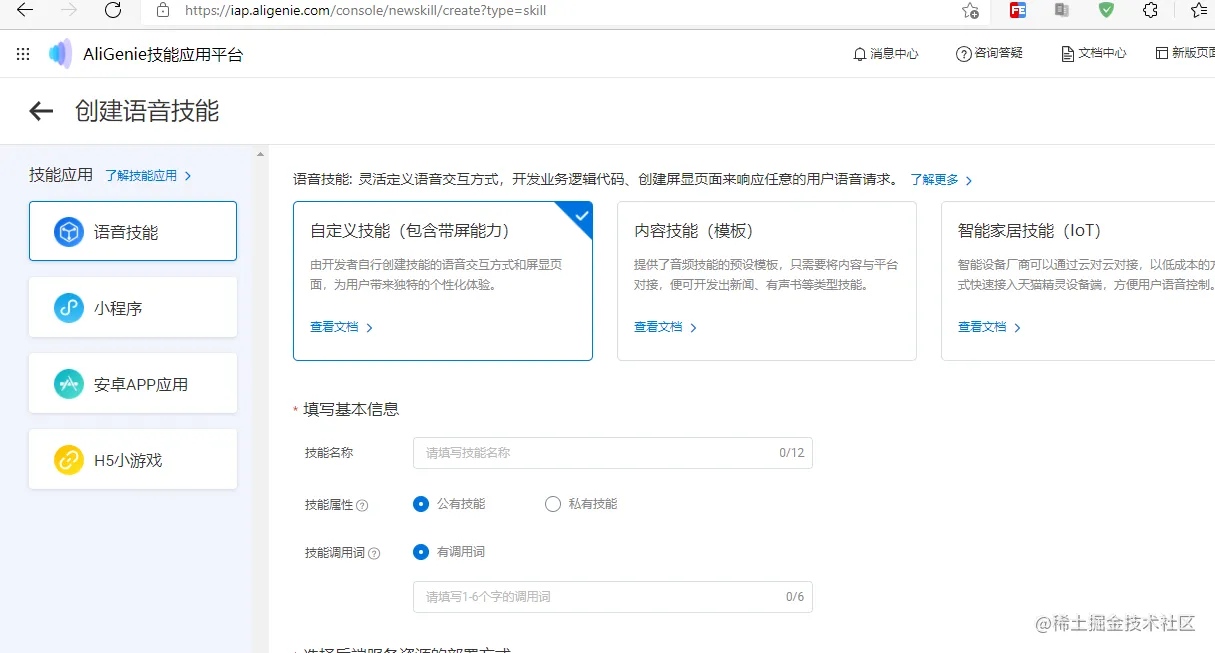Click sidebar scrollbar up arrow
The width and height of the screenshot is (1215, 653).
(261, 154)
